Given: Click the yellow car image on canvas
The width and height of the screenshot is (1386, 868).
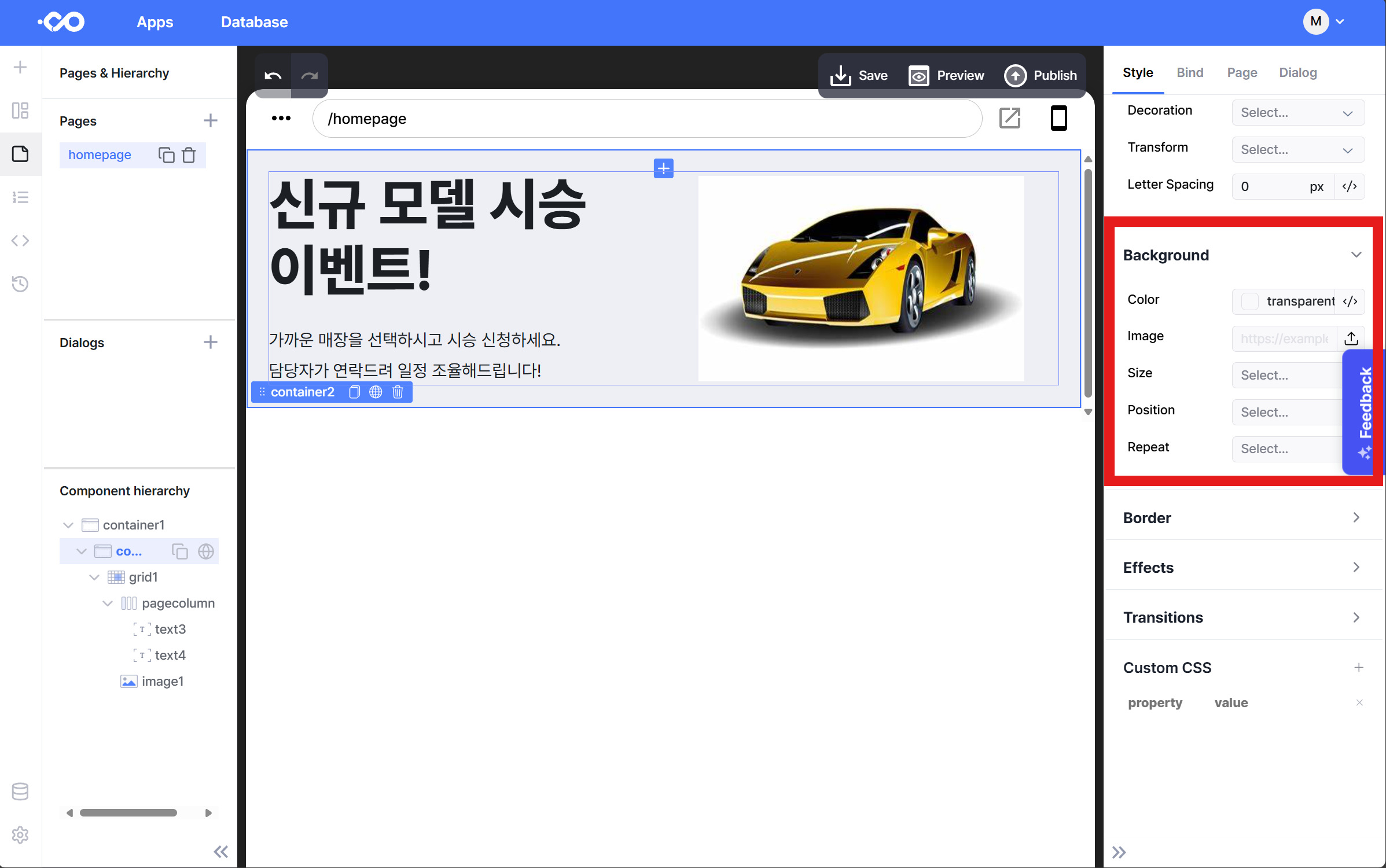Looking at the screenshot, I should (x=861, y=278).
